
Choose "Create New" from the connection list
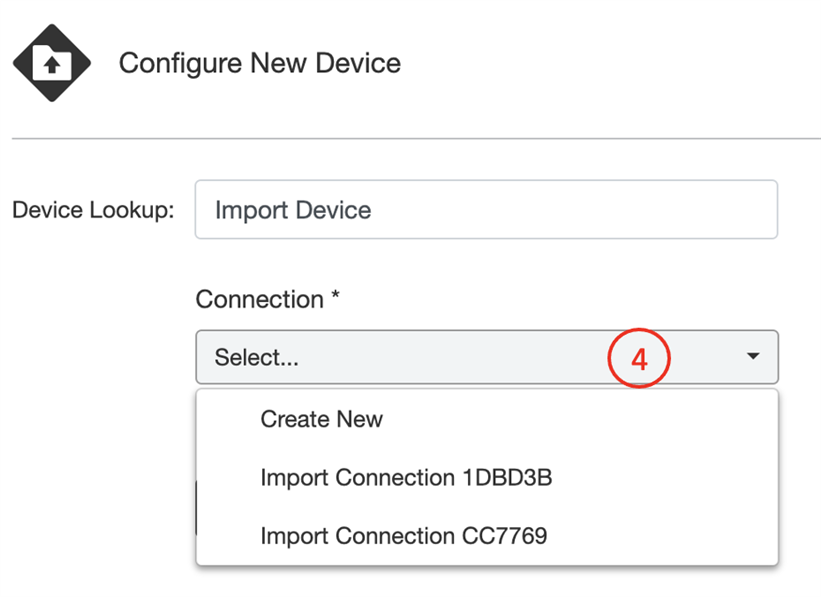(321, 419)
